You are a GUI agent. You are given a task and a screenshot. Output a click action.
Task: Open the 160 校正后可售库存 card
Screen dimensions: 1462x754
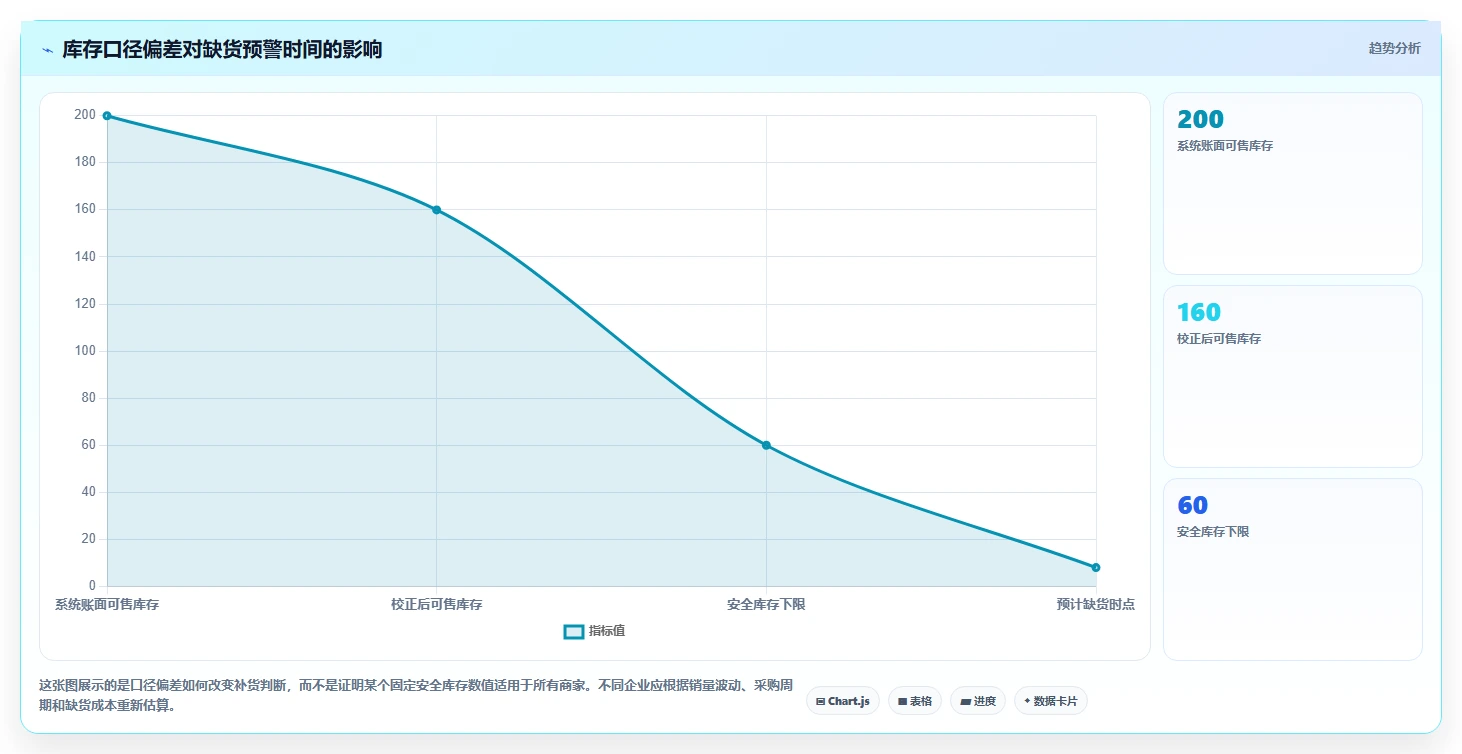1292,376
